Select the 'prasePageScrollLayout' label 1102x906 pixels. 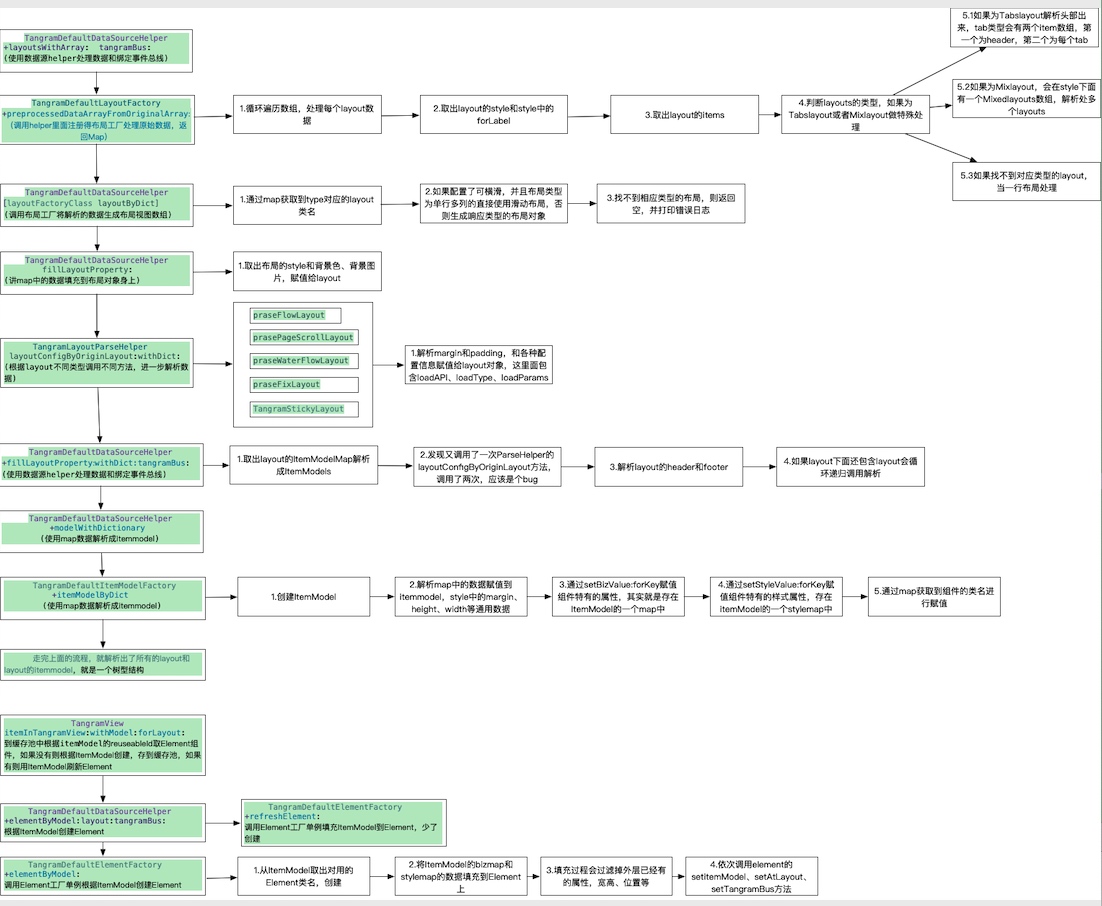[x=304, y=337]
